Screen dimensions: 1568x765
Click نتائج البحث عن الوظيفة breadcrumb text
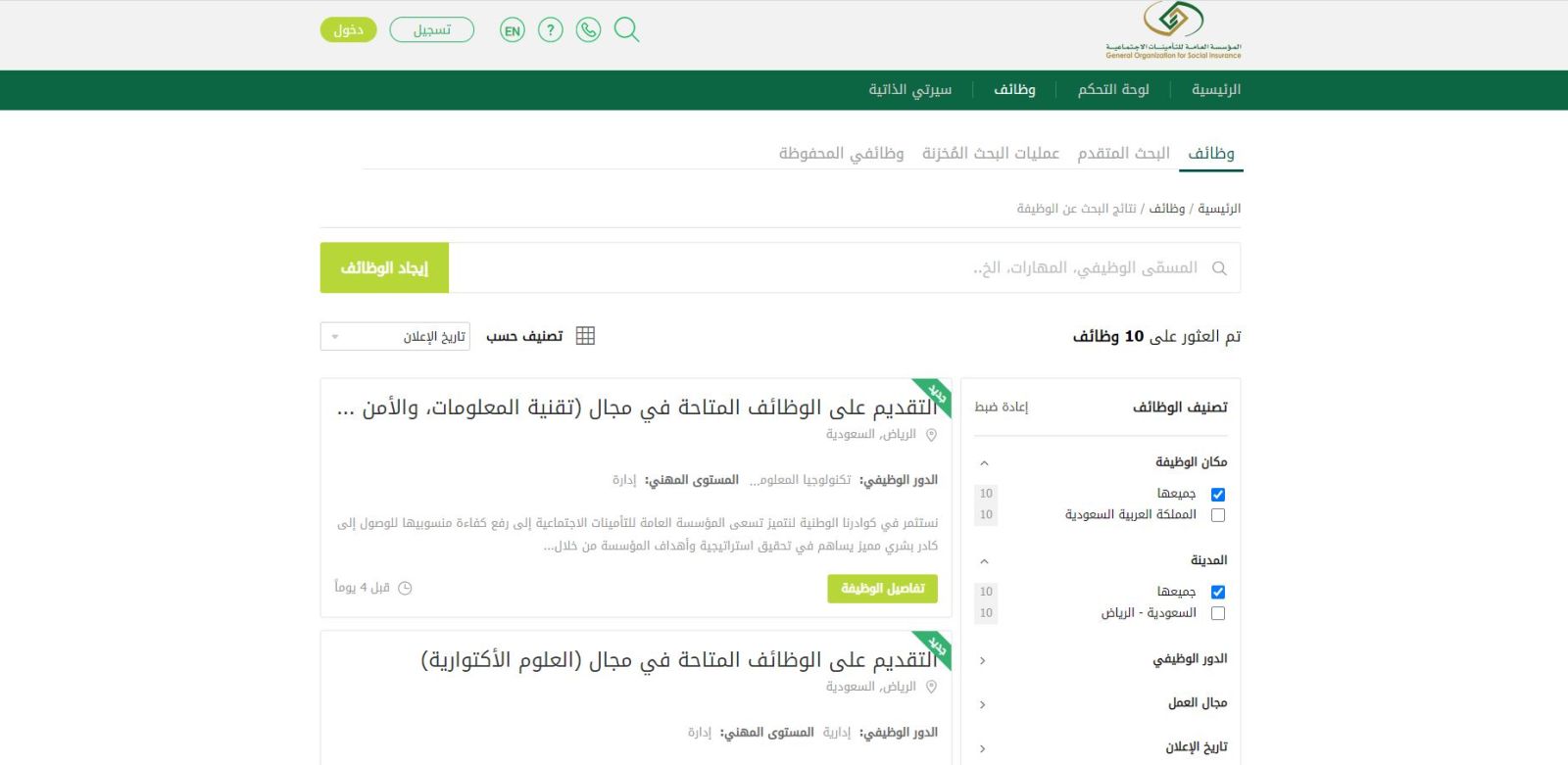coord(1076,209)
